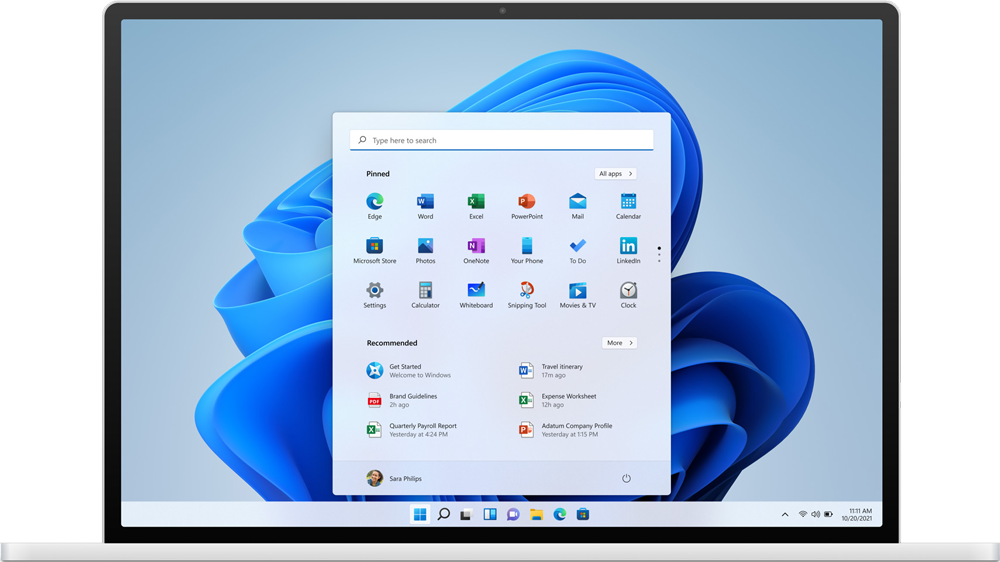This screenshot has width=1000, height=562.
Task: Launch the Calculator app
Action: coord(425,295)
